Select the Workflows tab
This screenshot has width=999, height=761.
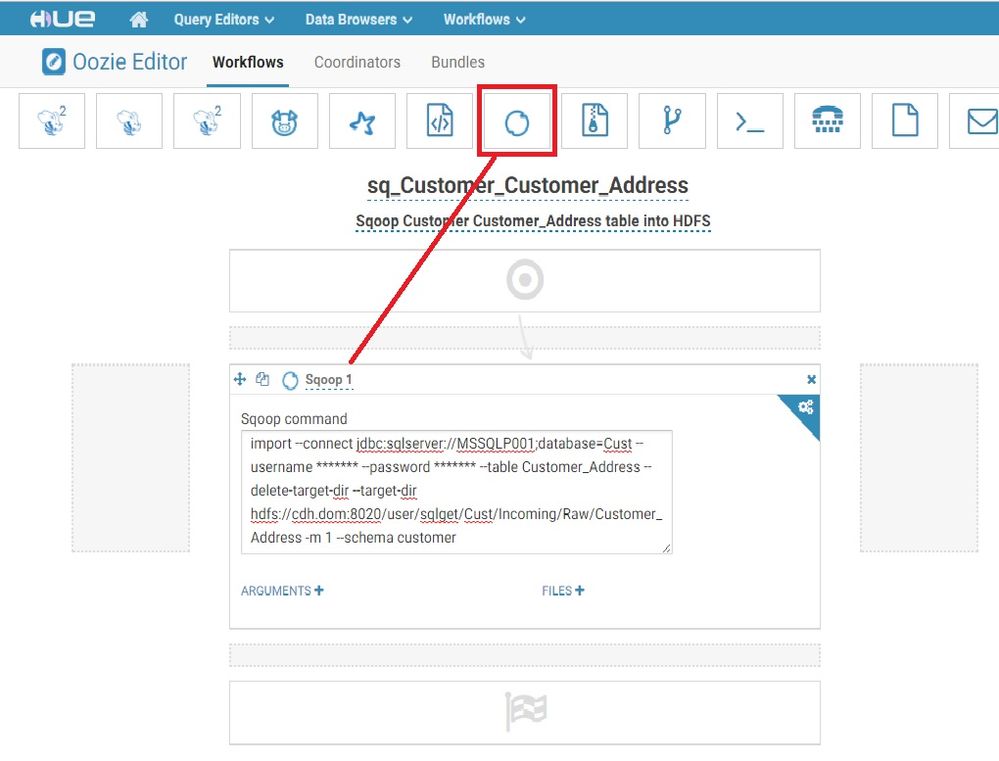pos(248,62)
